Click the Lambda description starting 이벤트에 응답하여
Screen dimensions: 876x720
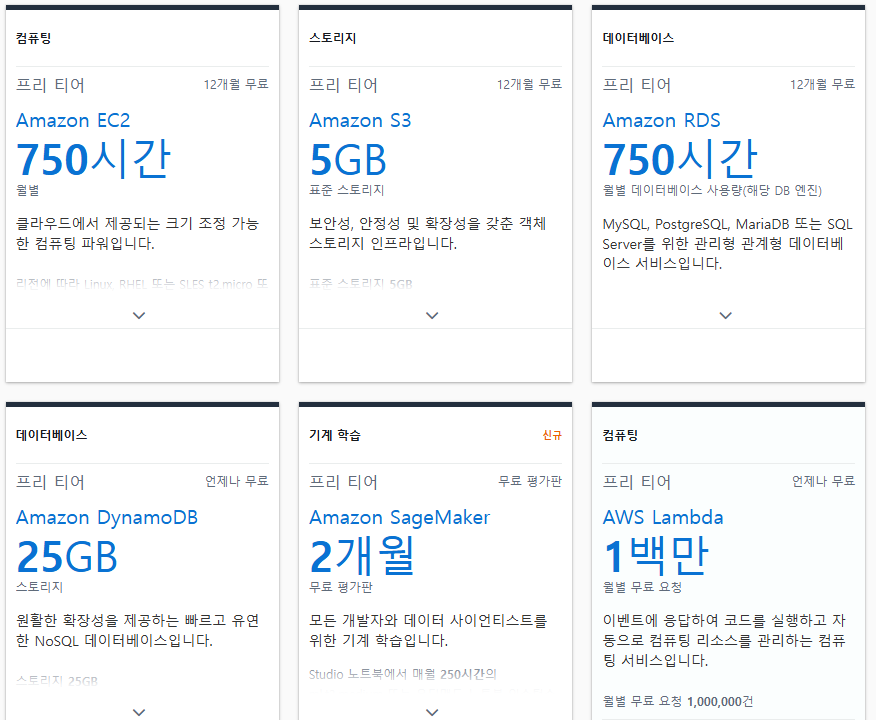click(x=724, y=641)
